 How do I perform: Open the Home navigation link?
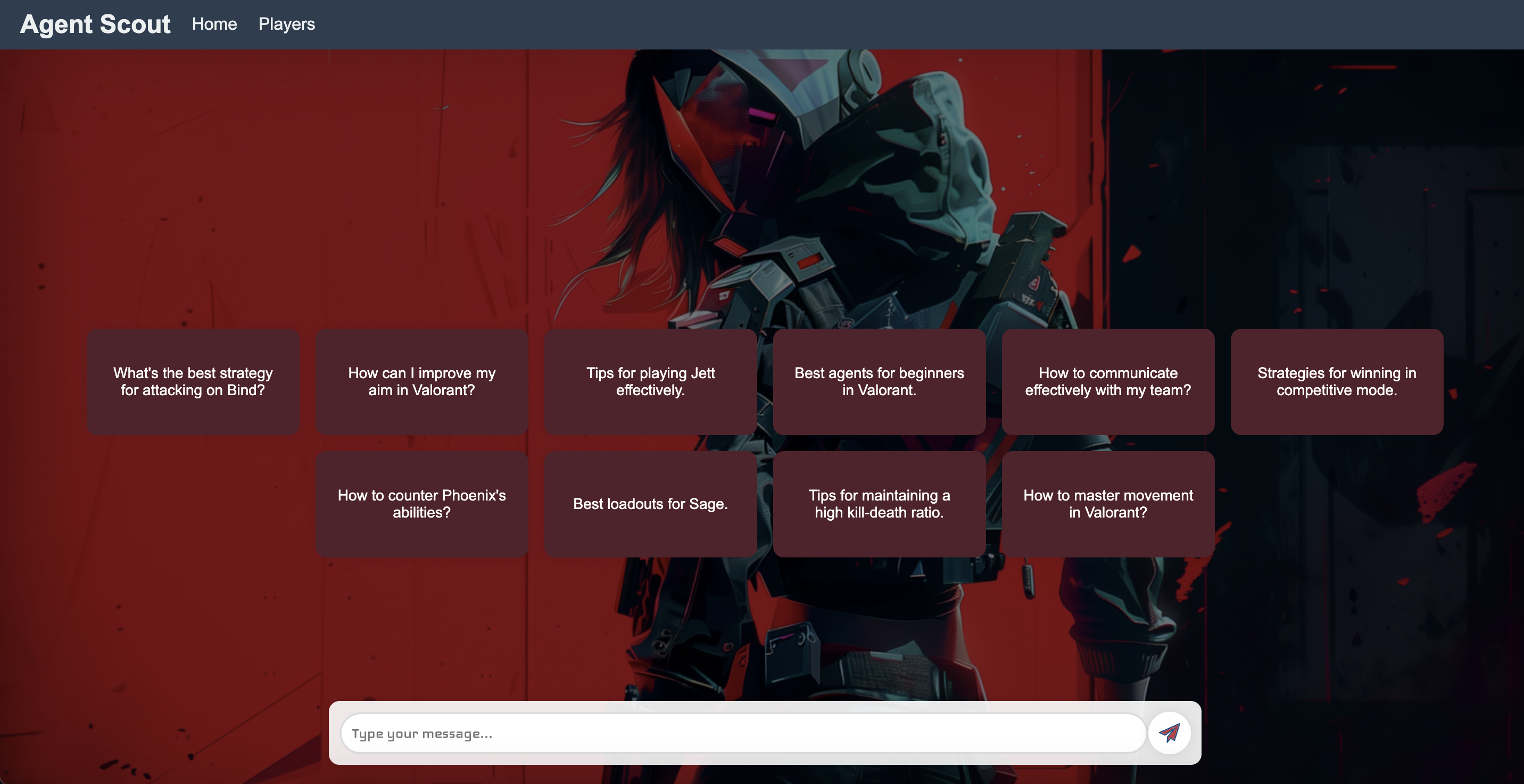point(214,24)
